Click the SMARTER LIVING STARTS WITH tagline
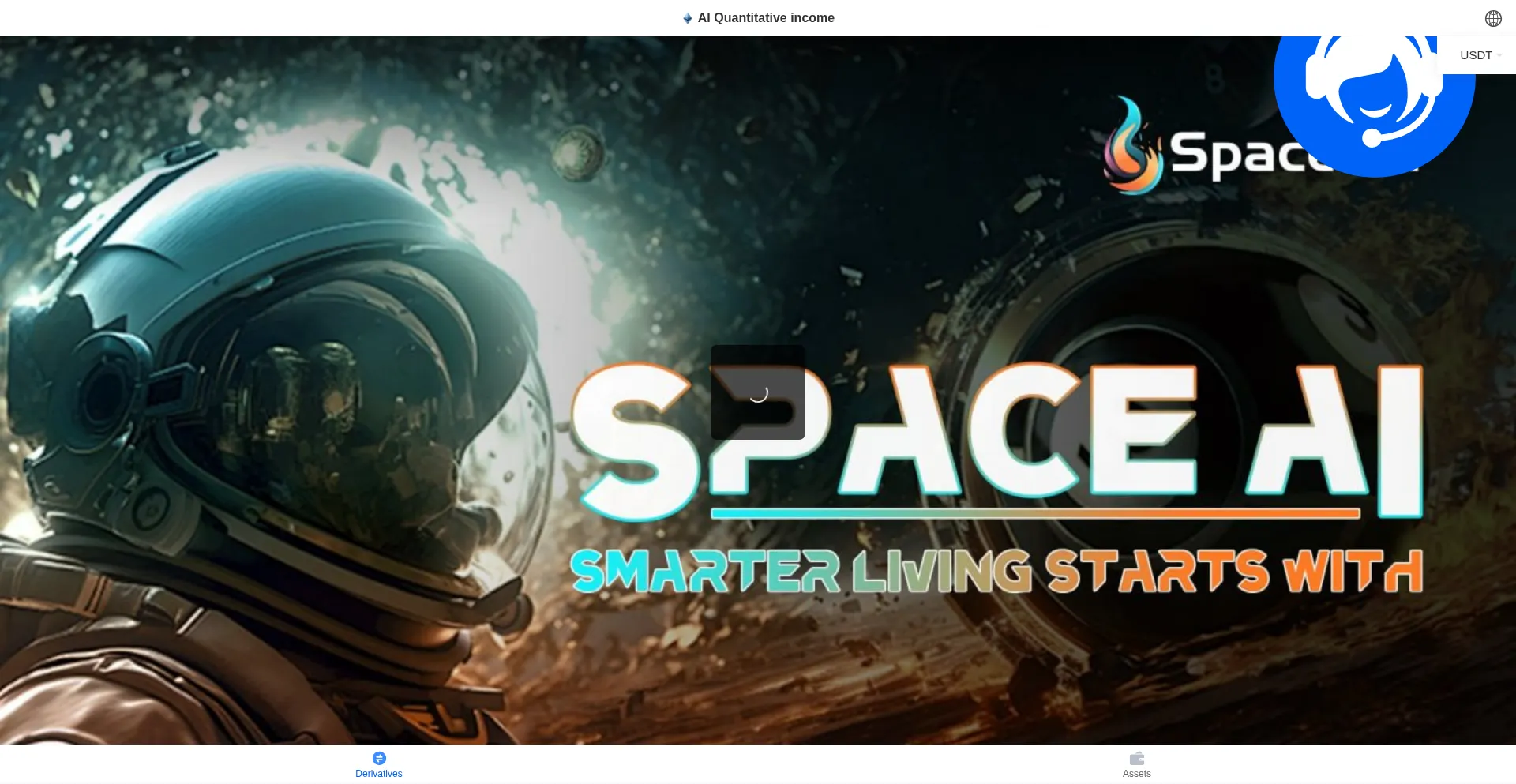The height and width of the screenshot is (784, 1516). pos(995,572)
